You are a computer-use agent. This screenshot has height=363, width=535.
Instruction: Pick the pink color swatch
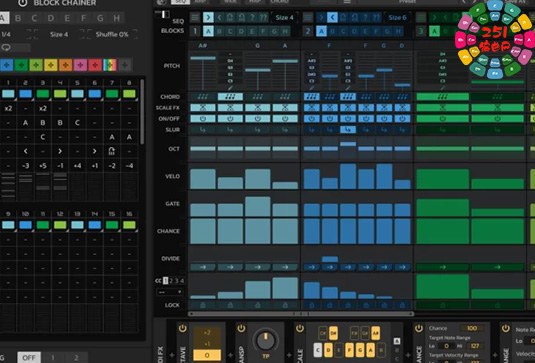(80, 65)
